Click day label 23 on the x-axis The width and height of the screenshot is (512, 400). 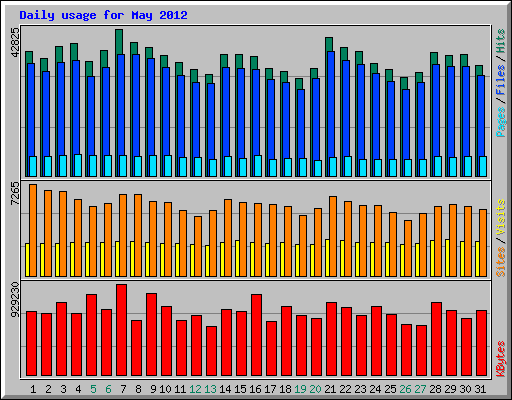(360, 389)
